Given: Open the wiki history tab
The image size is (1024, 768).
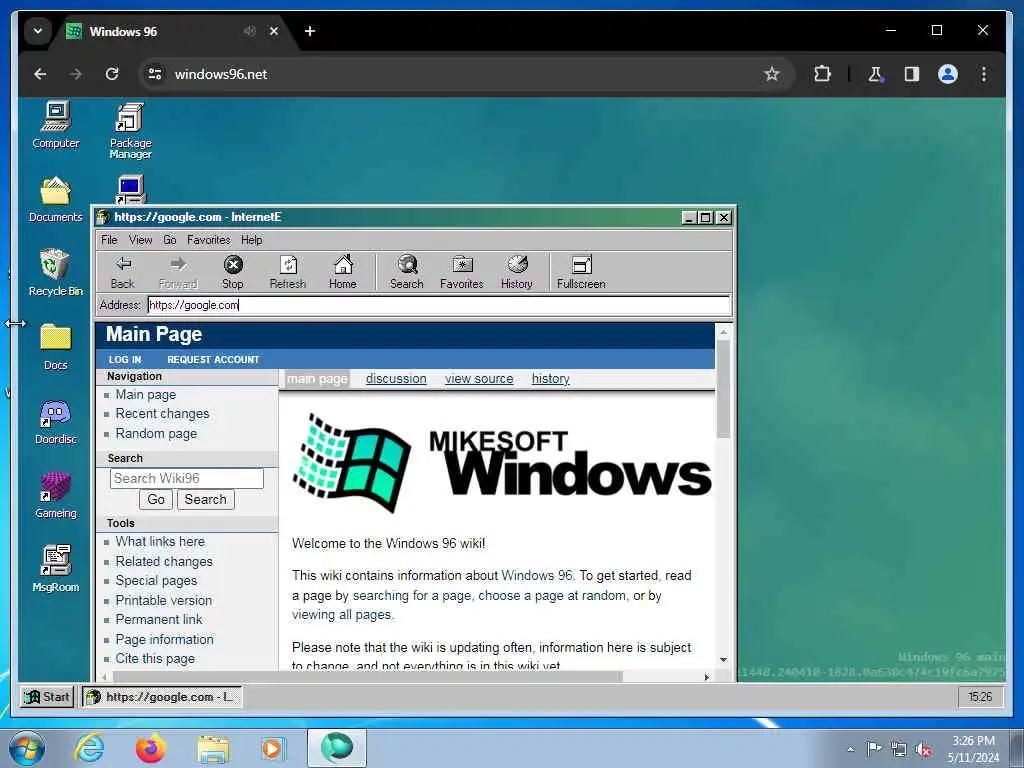Looking at the screenshot, I should [551, 379].
